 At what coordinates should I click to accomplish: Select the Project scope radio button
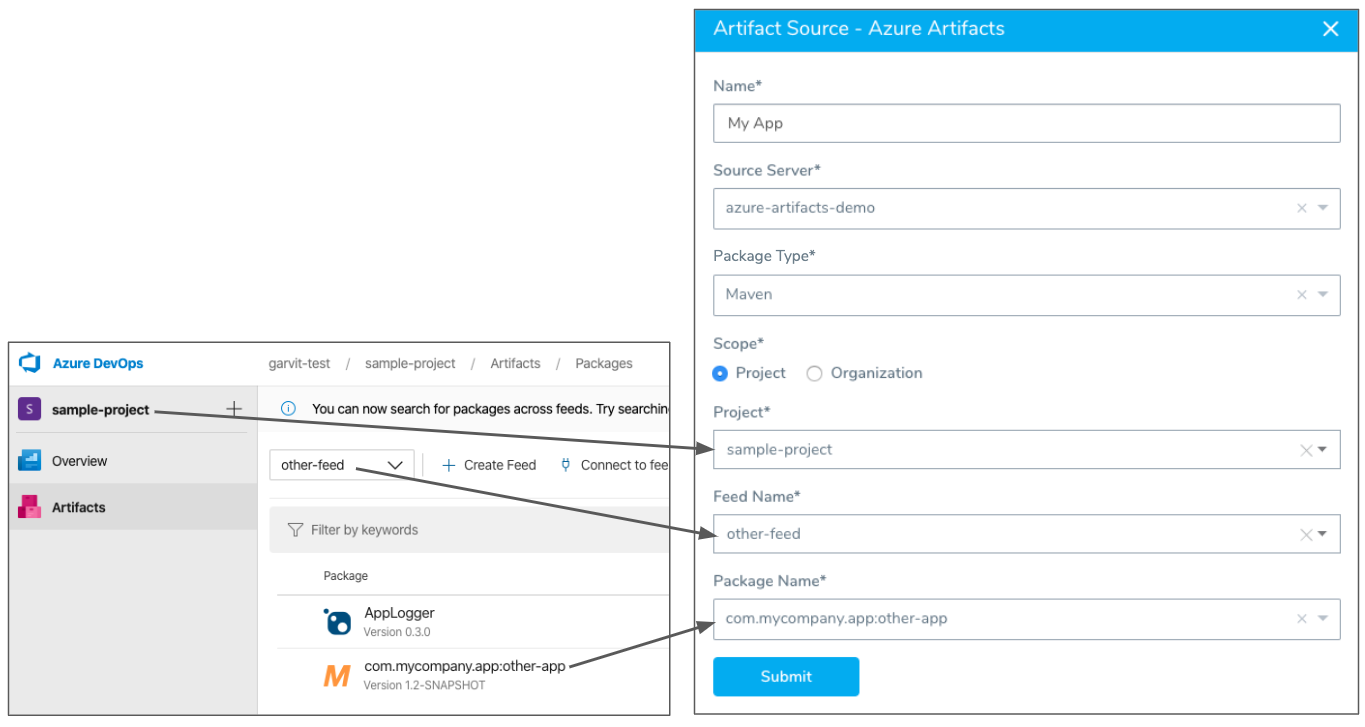[x=720, y=373]
